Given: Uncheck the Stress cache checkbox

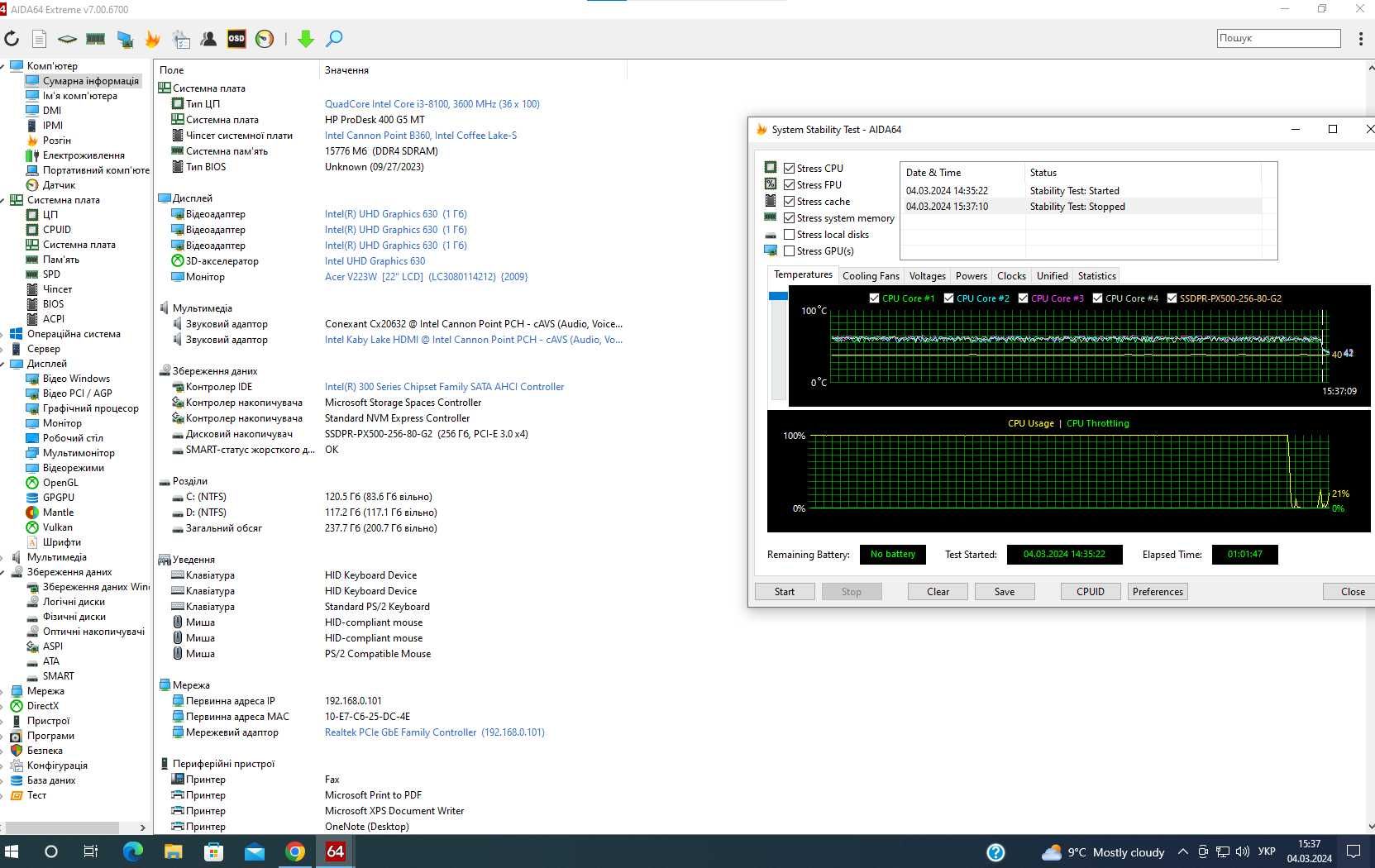Looking at the screenshot, I should (x=789, y=201).
